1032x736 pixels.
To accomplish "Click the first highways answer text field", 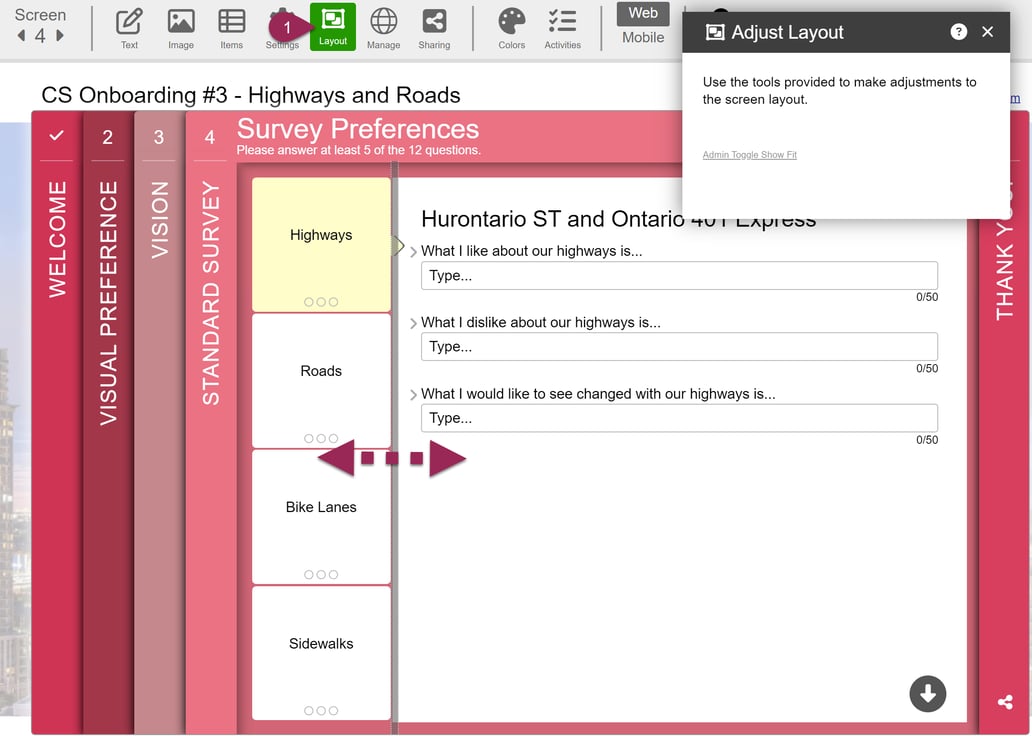I will 679,275.
